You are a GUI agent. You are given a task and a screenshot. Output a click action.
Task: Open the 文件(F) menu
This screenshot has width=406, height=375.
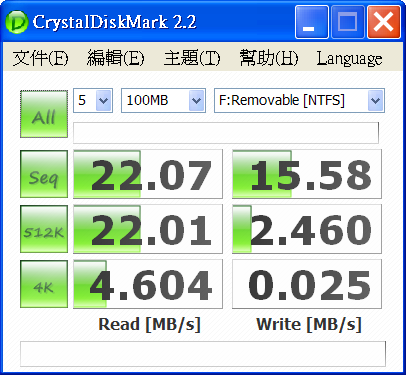40,58
